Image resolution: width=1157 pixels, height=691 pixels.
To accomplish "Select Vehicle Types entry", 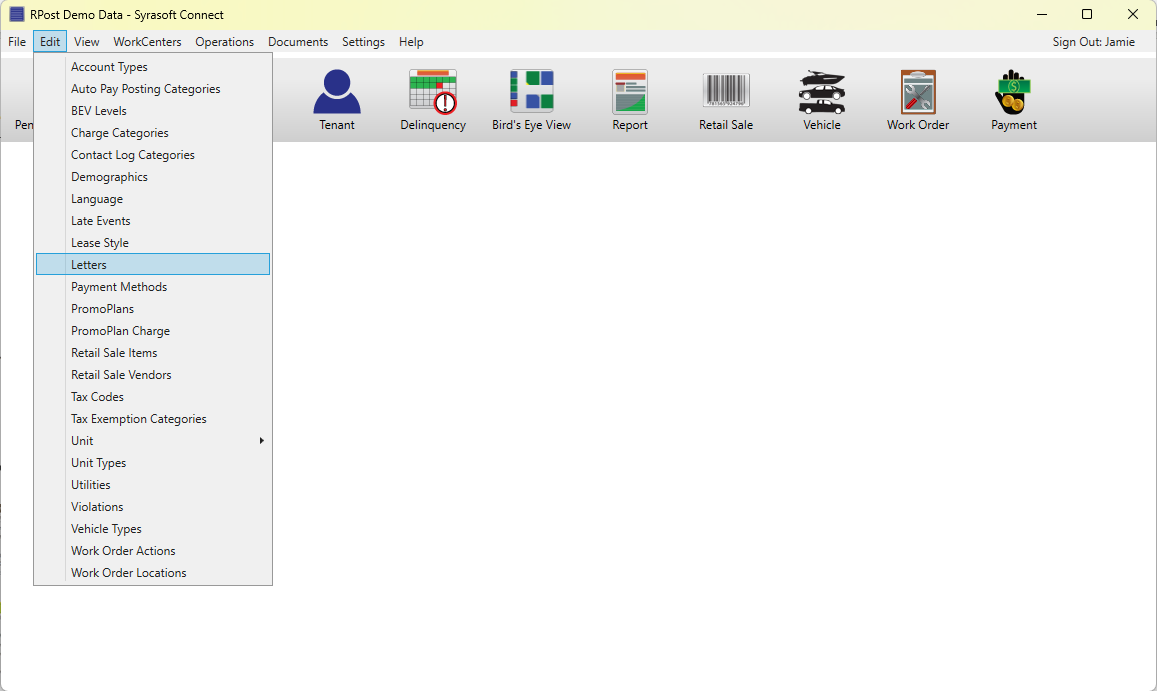I will 153,529.
